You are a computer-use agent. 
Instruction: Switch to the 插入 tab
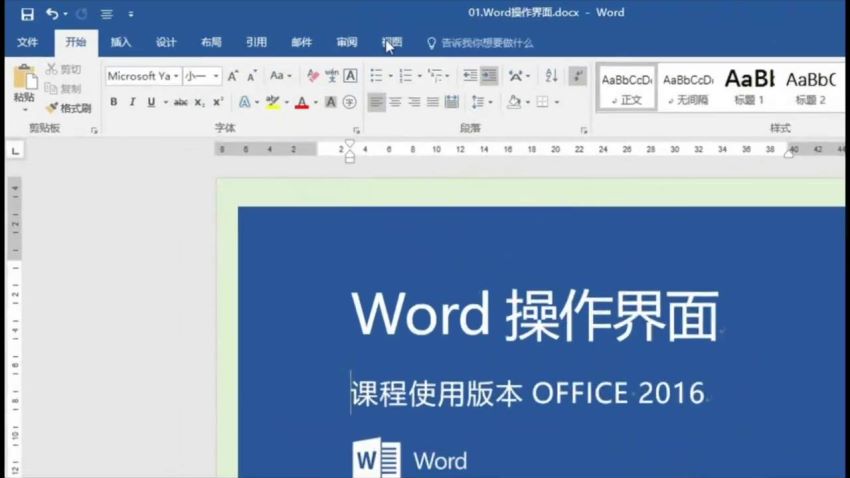point(120,42)
